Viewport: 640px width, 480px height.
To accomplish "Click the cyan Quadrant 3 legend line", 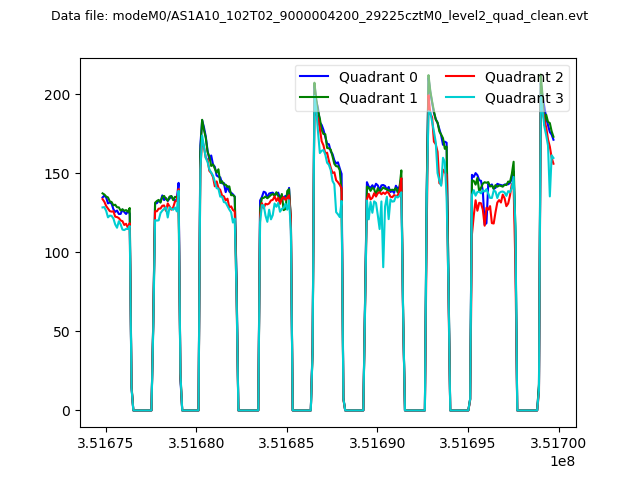I will click(461, 97).
